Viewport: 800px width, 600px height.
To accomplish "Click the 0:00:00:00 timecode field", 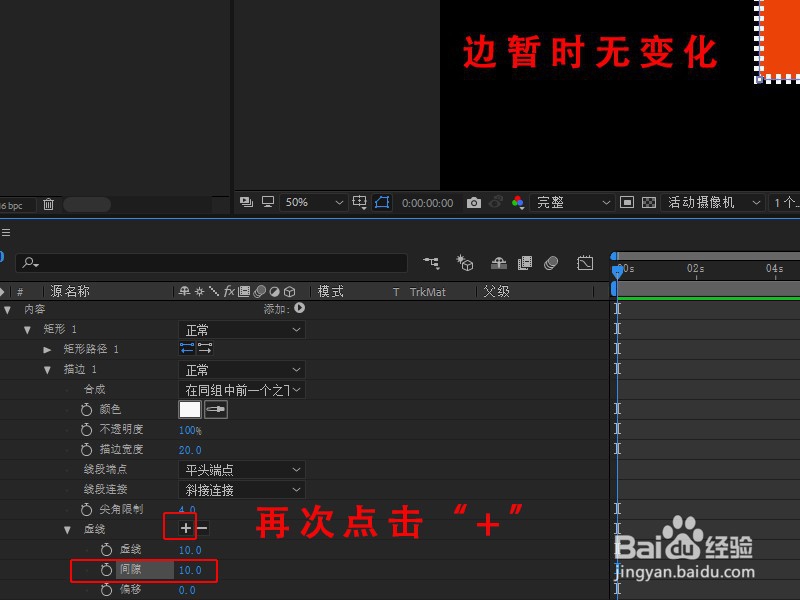I will coord(428,202).
